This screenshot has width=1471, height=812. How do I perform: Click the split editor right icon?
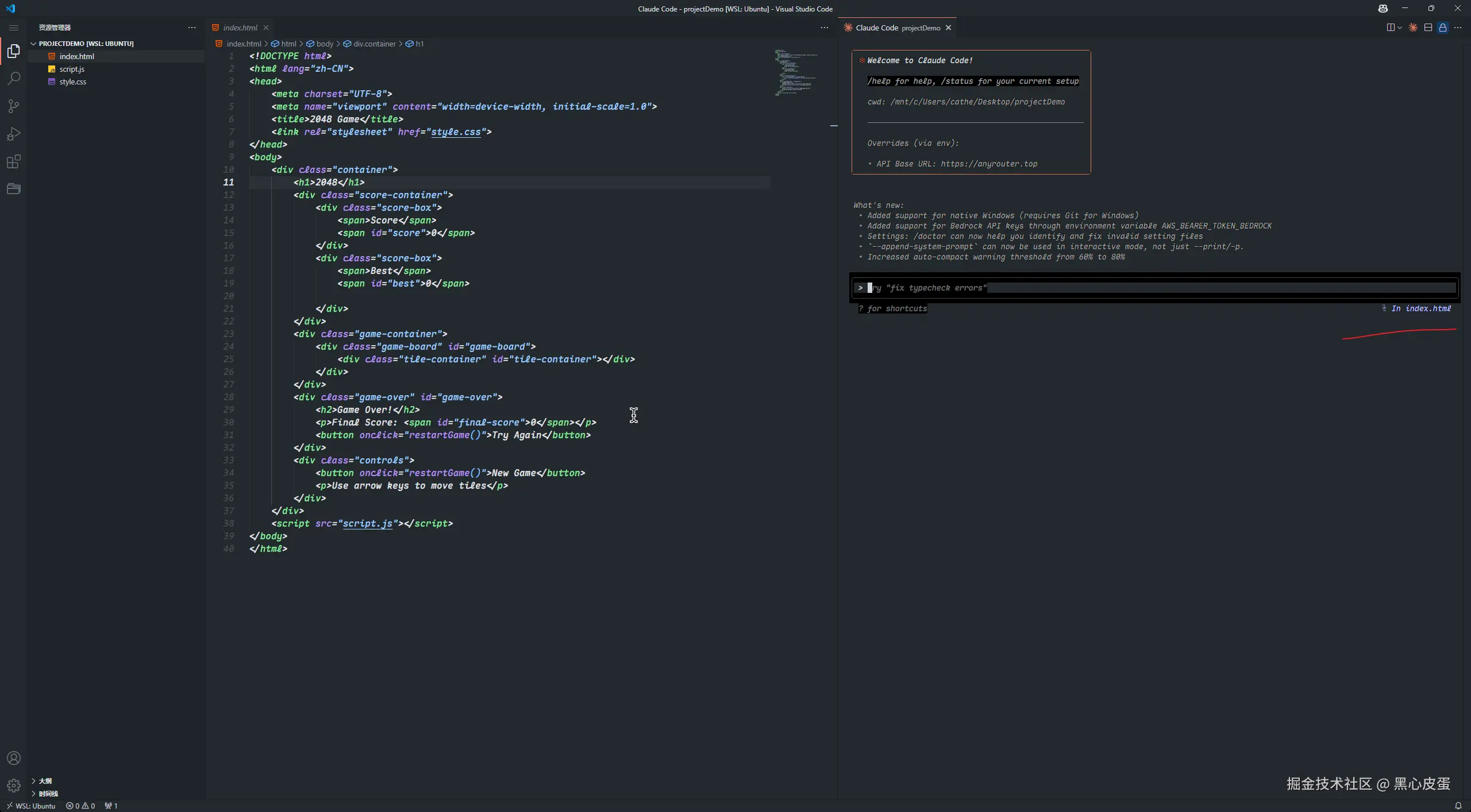coord(1390,28)
